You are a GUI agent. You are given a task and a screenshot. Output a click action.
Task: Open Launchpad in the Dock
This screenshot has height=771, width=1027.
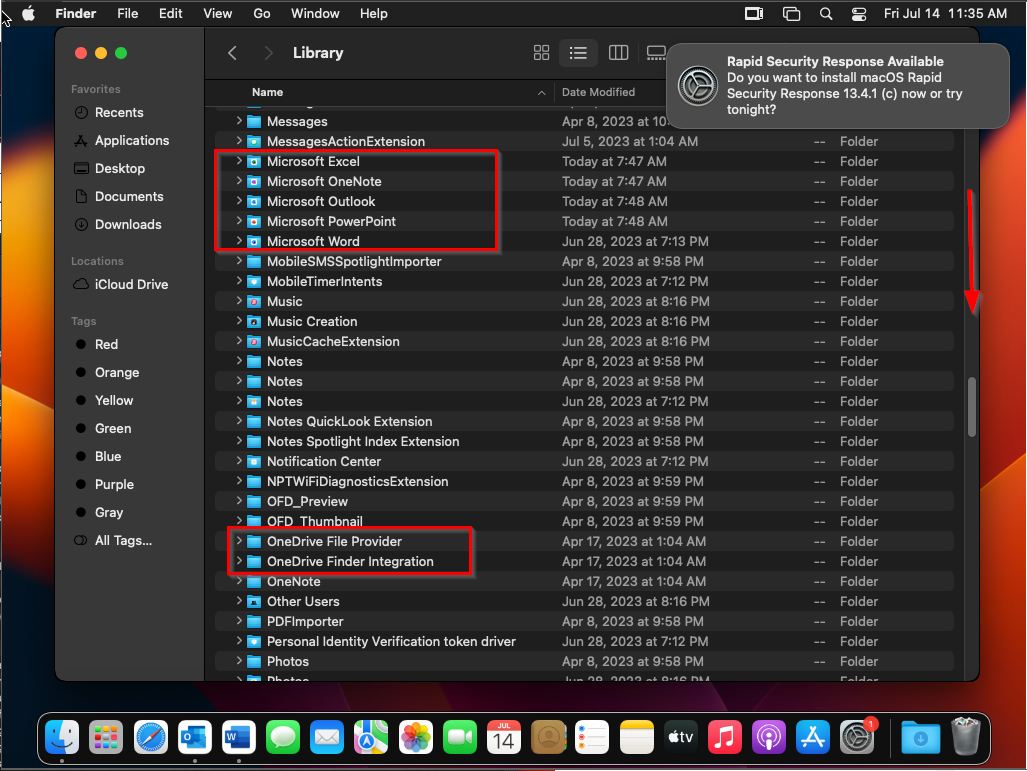(106, 737)
